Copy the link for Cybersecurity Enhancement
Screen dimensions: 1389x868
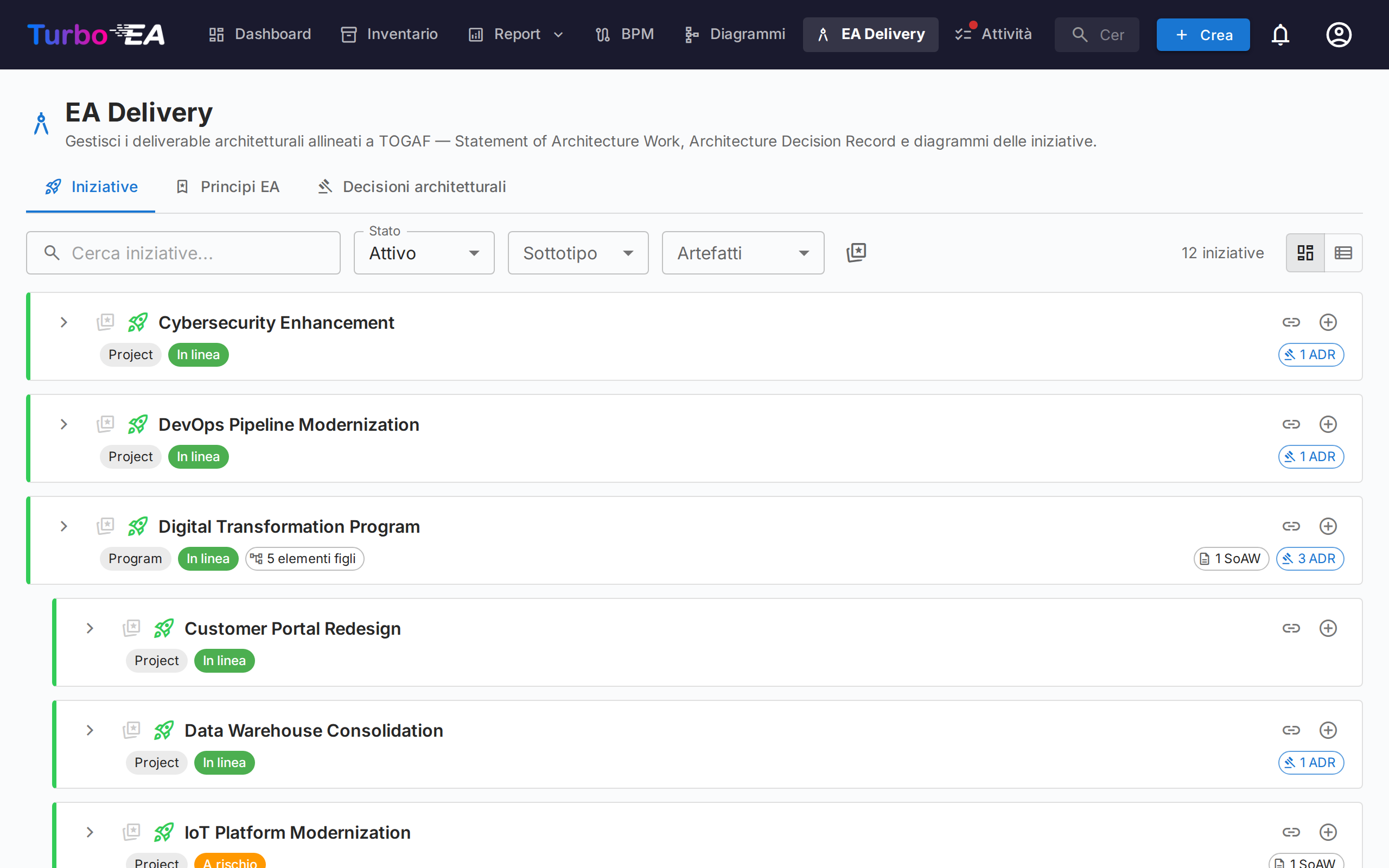(x=1291, y=322)
